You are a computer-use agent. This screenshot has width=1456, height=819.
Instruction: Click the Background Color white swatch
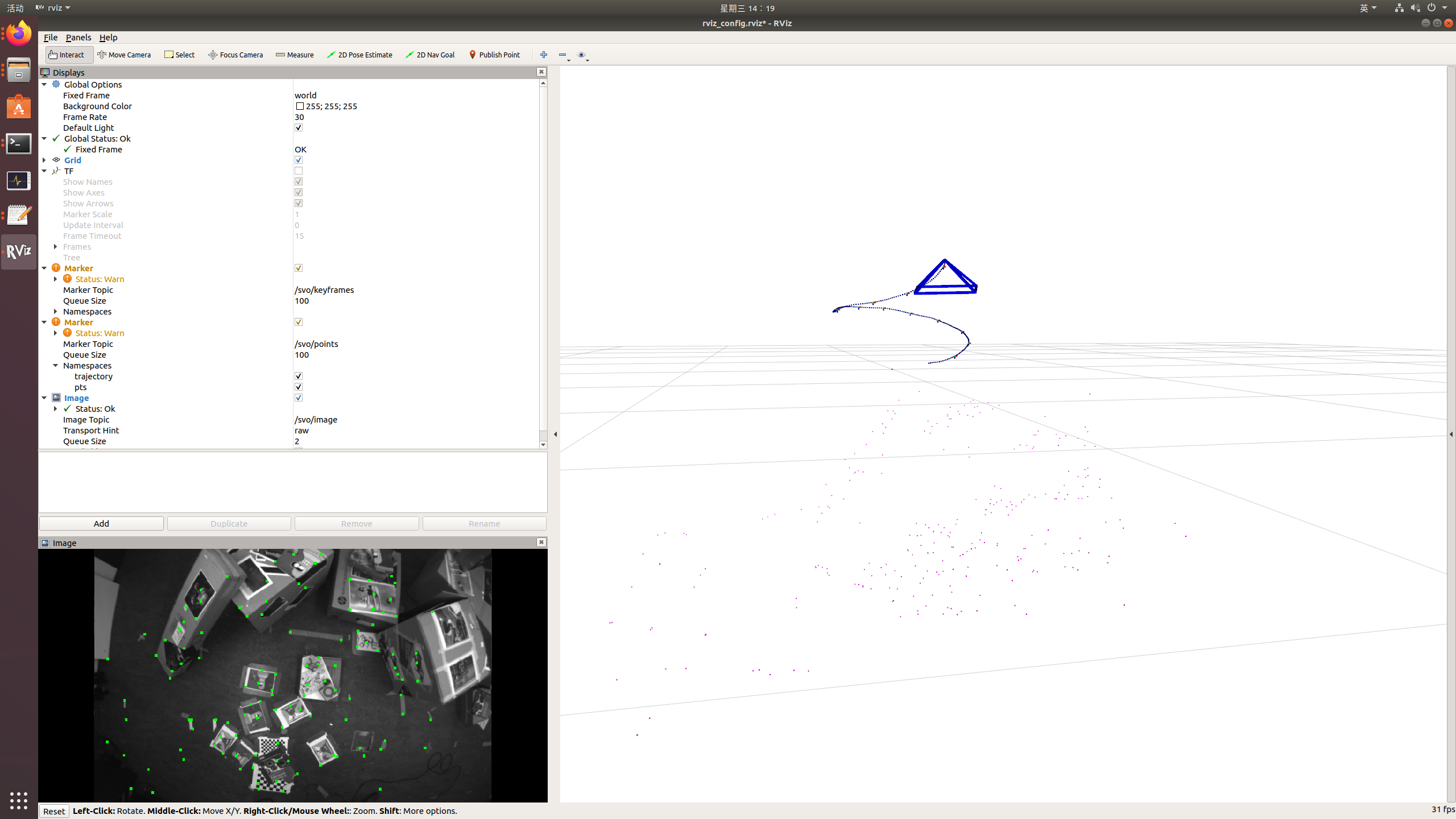300,106
